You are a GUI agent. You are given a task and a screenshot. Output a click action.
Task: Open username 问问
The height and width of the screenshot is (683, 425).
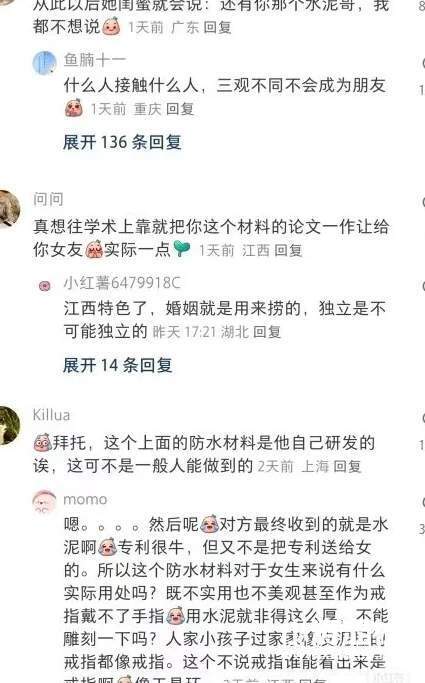(48, 199)
